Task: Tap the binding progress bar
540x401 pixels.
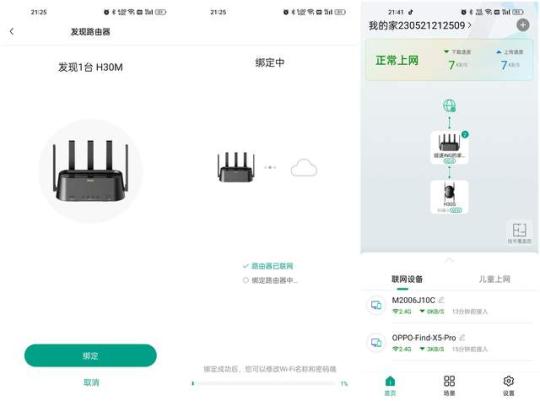Action: pos(264,383)
